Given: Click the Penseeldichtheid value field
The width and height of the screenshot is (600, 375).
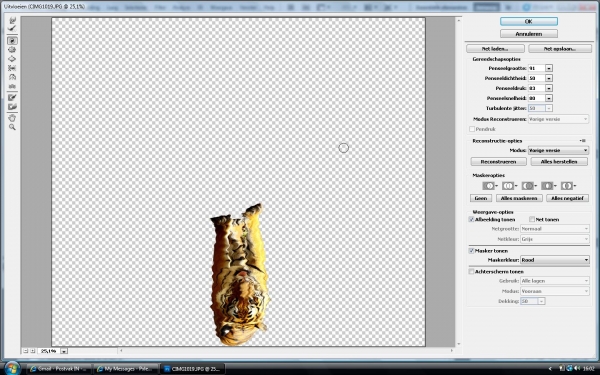Looking at the screenshot, I should point(536,78).
